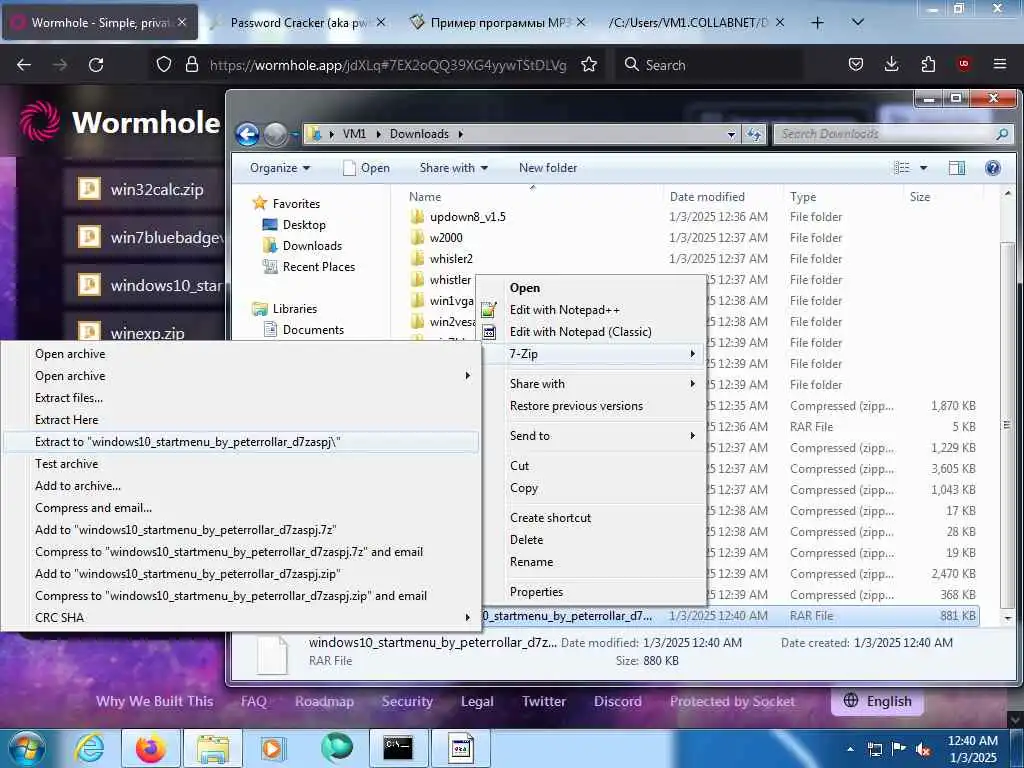Click the uBlock Origin extension icon
The image size is (1024, 768).
click(963, 64)
